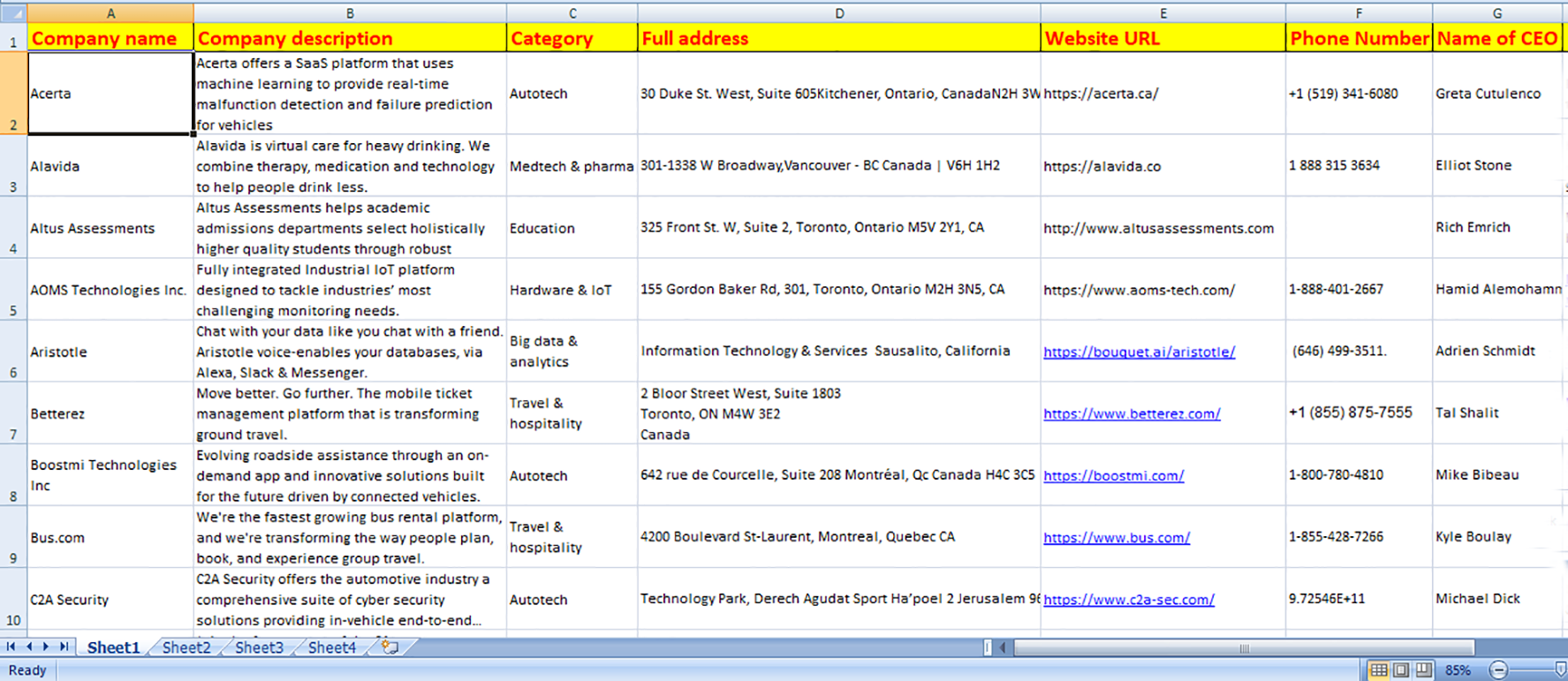Select 'Name of CEO' header cell

coord(1497,38)
